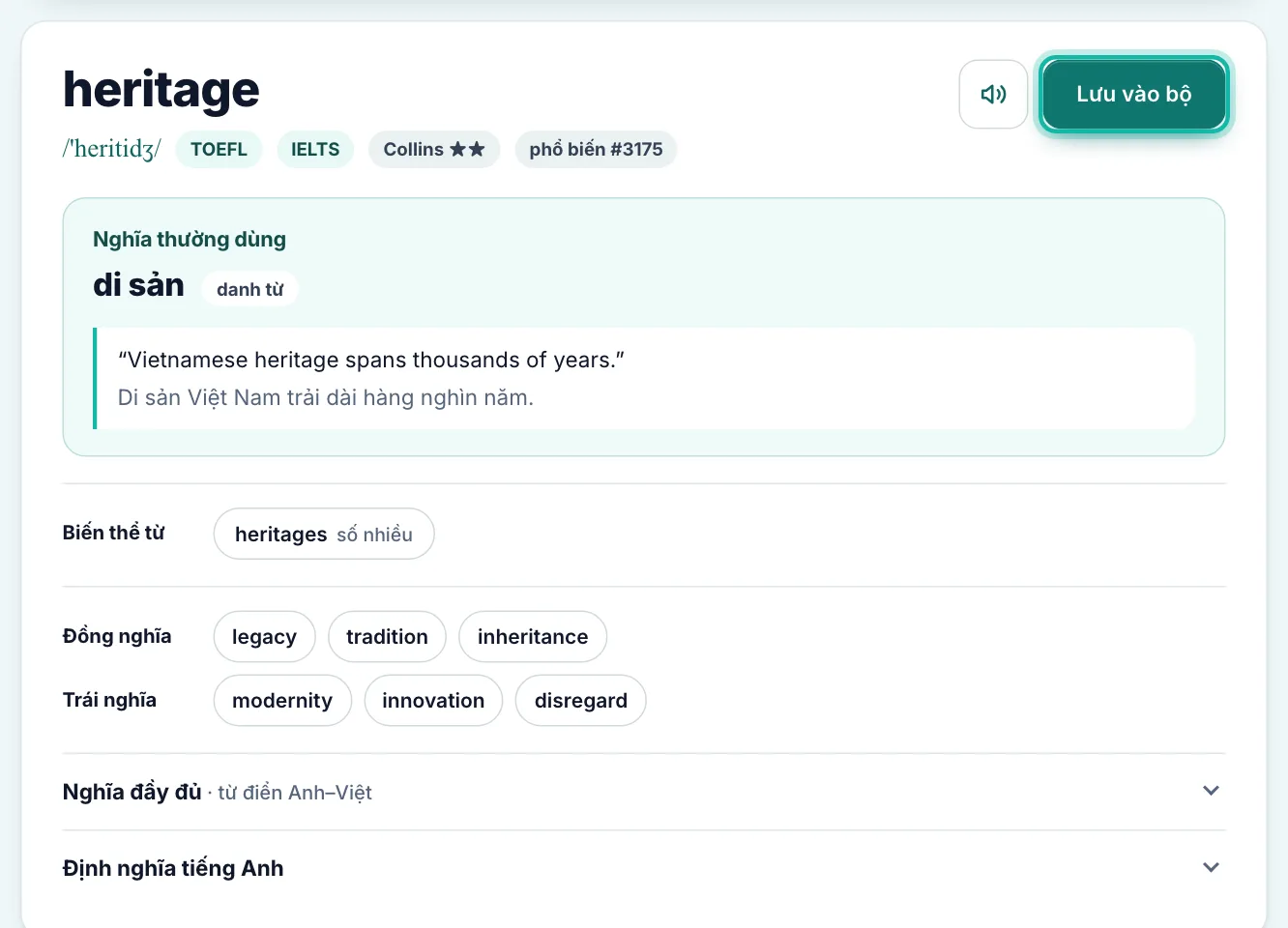Expand the Định nghĩa tiếng Anh section
This screenshot has width=1288, height=928.
click(644, 868)
